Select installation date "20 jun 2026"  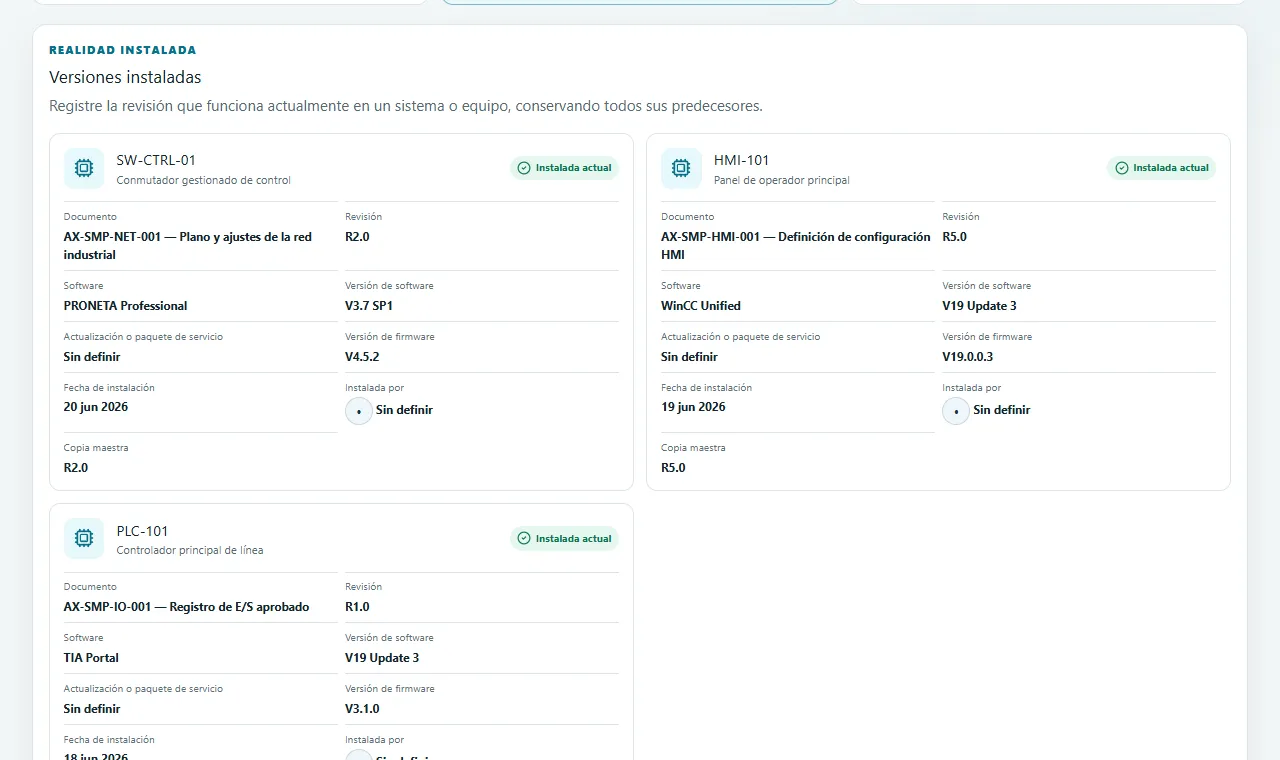96,407
